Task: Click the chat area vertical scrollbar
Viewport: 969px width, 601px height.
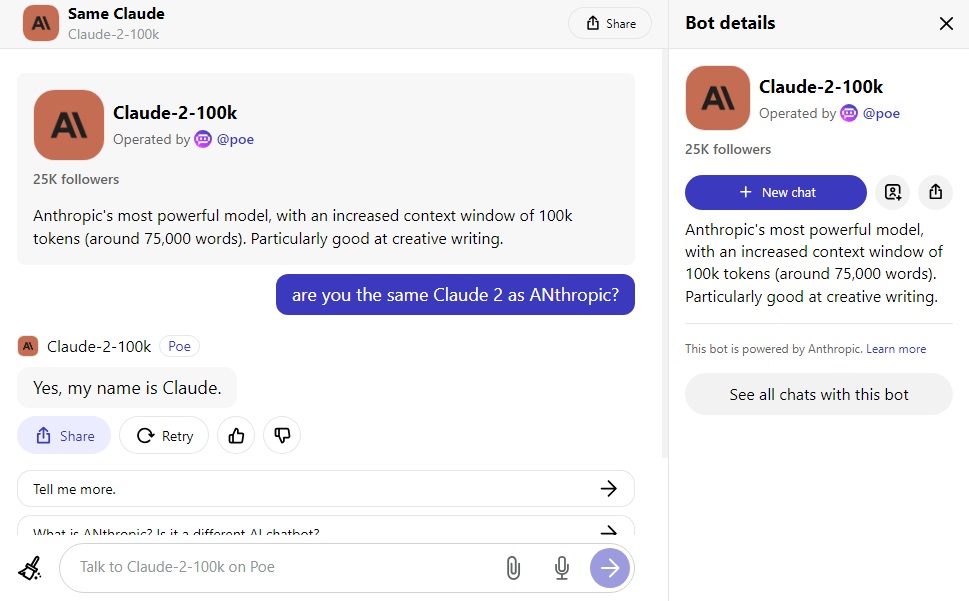Action: click(x=664, y=253)
